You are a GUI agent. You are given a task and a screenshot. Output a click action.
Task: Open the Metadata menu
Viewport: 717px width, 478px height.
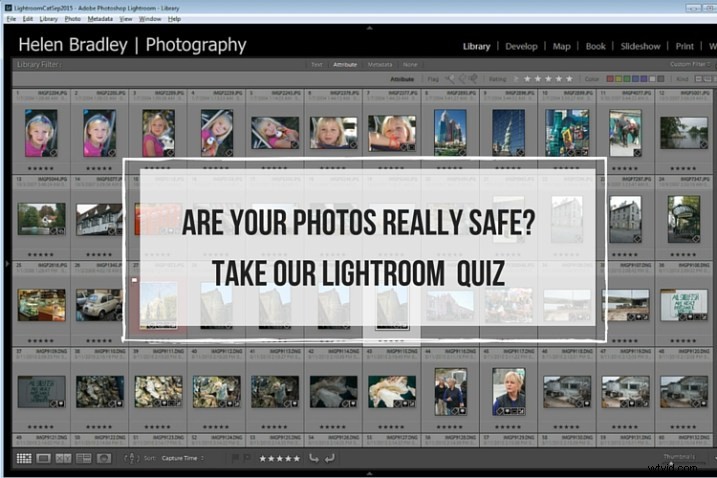click(x=100, y=19)
